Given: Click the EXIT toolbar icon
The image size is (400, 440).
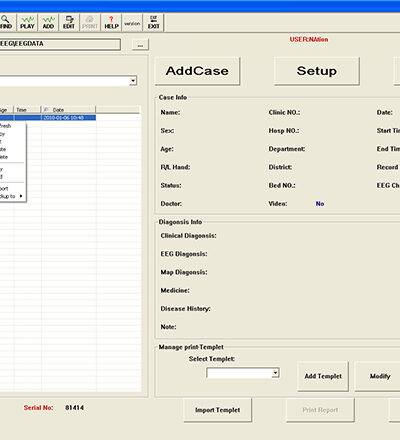Looking at the screenshot, I should pos(153,22).
